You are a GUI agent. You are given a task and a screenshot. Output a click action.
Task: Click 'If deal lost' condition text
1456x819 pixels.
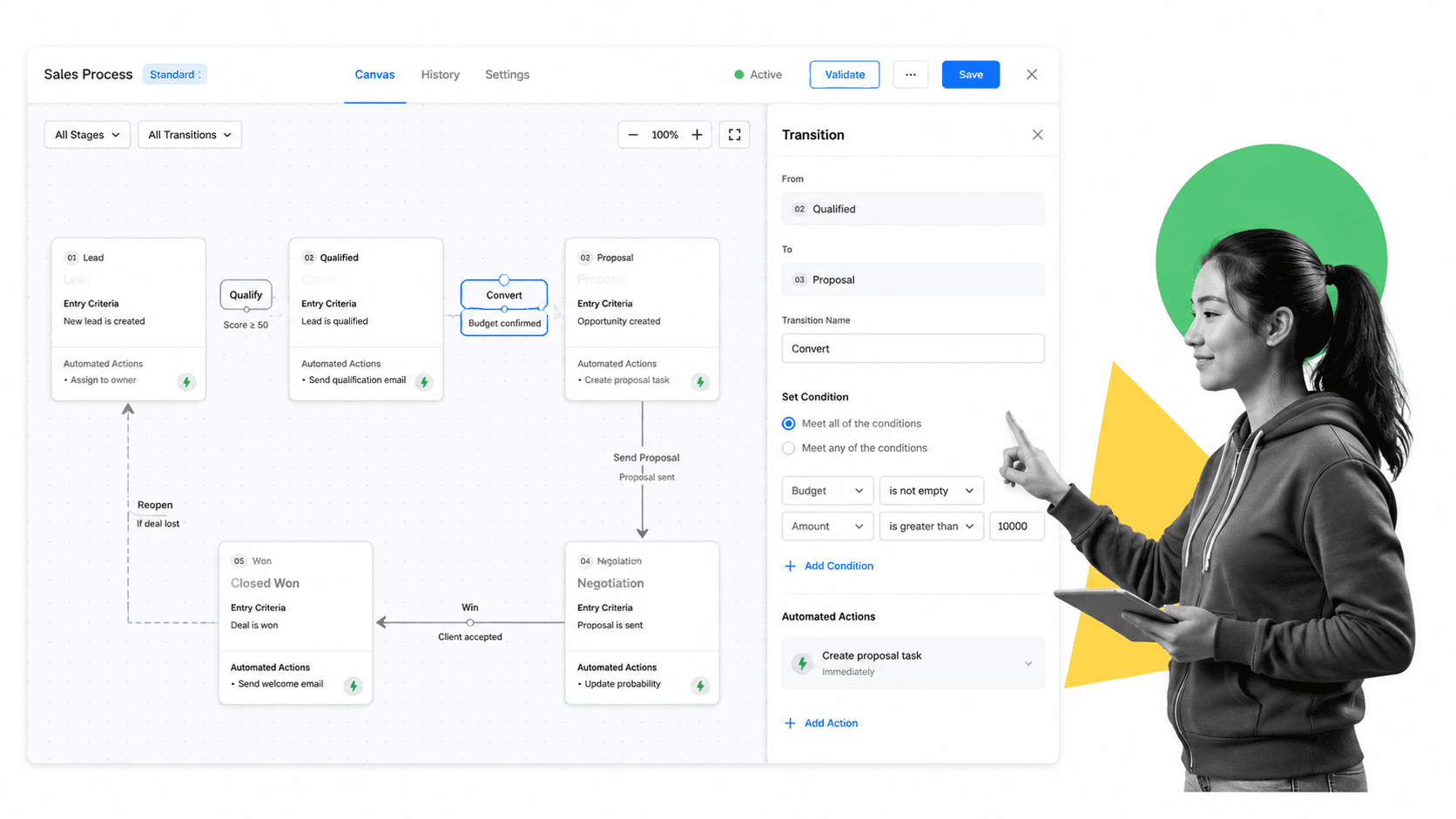158,524
